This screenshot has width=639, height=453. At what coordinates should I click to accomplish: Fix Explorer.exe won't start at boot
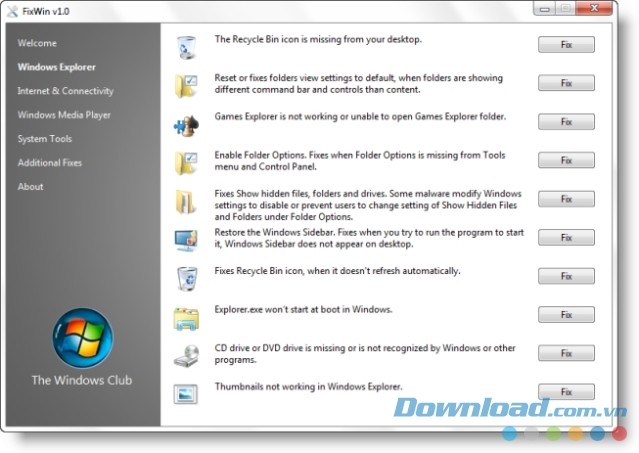click(566, 314)
